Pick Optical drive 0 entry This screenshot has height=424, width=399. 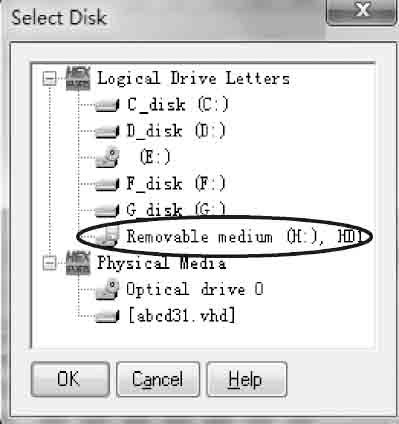click(195, 289)
